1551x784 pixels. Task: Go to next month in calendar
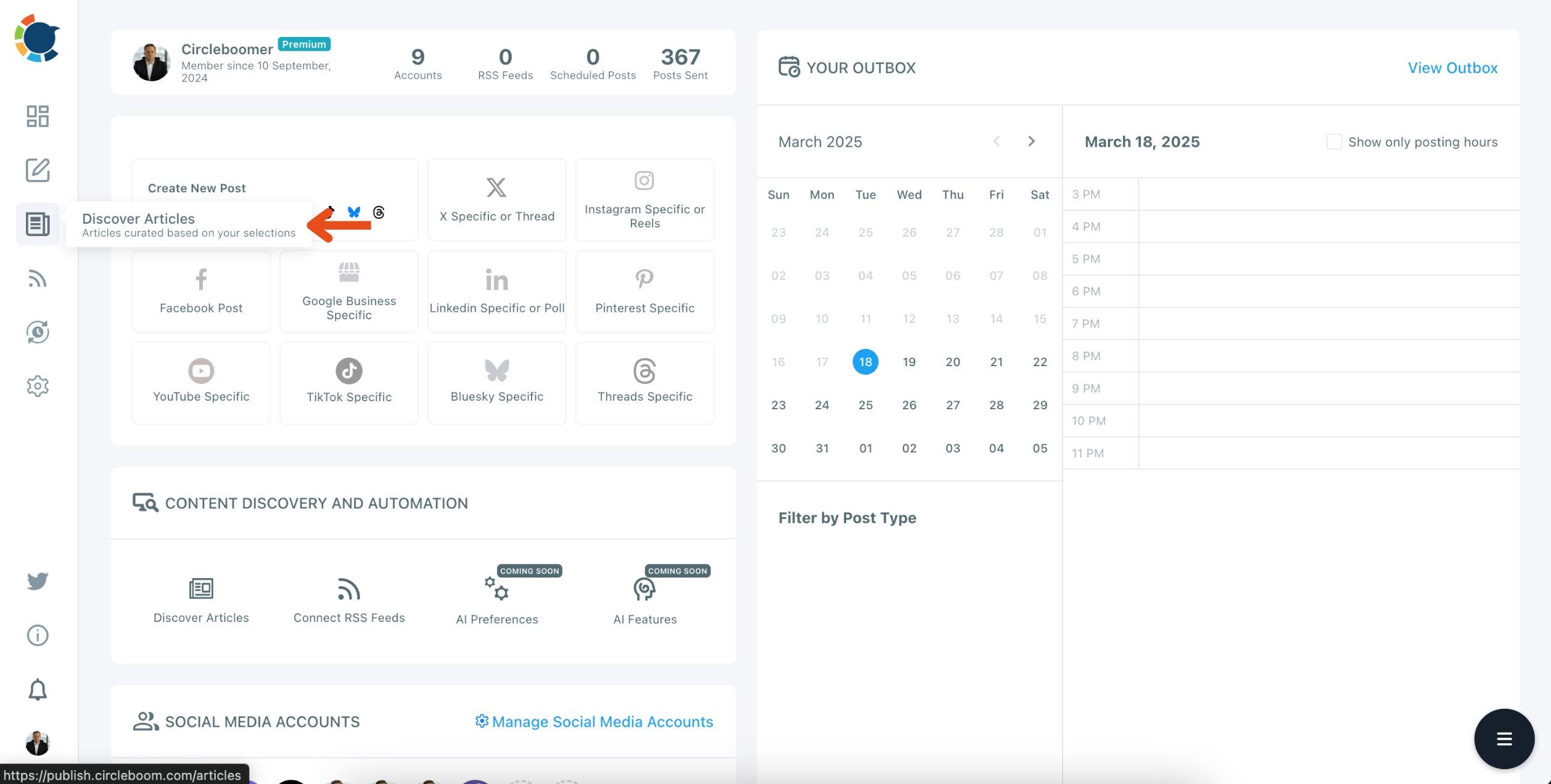pyautogui.click(x=1031, y=141)
